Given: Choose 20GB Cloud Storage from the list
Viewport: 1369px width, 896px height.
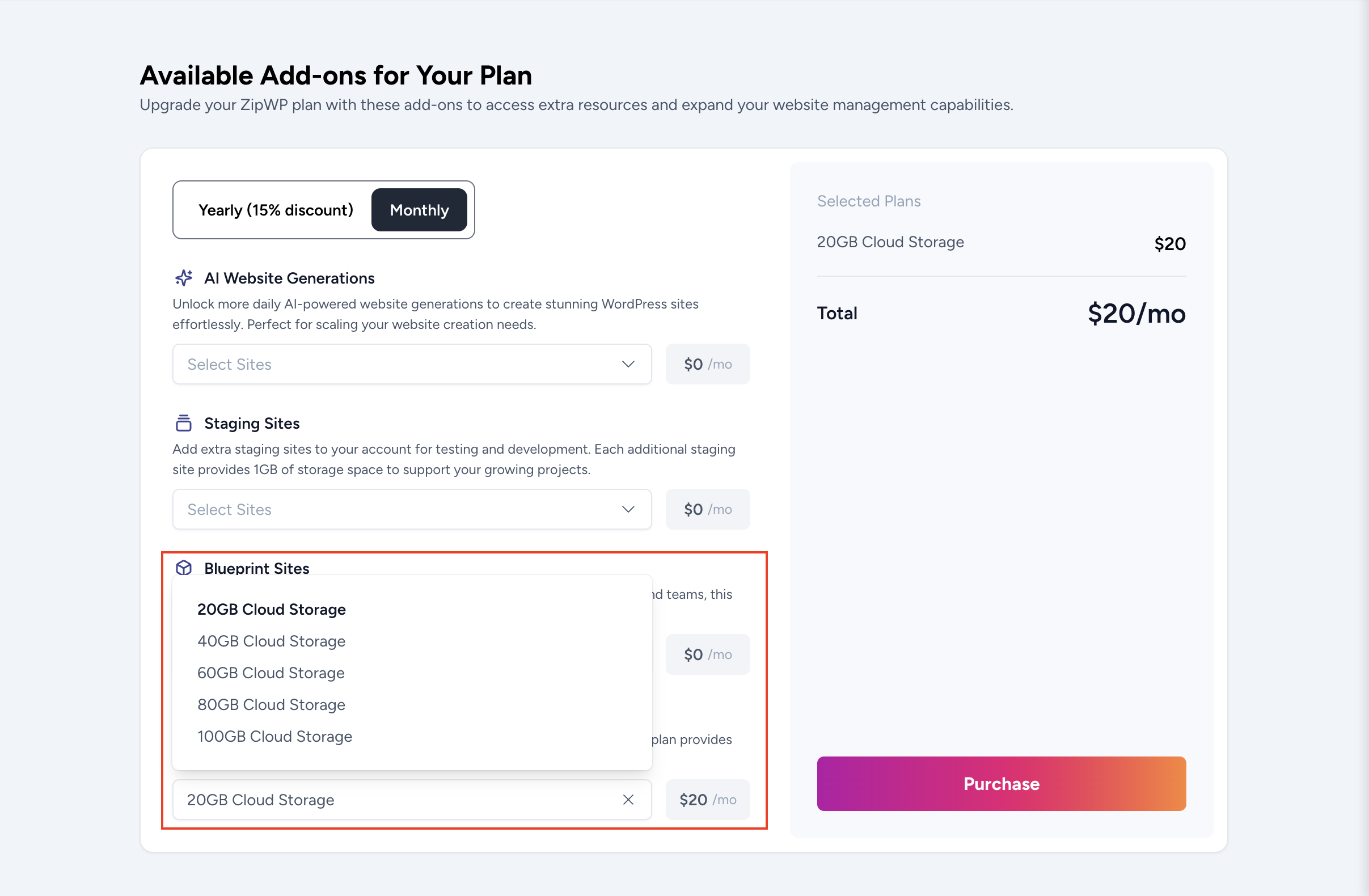Looking at the screenshot, I should (272, 609).
